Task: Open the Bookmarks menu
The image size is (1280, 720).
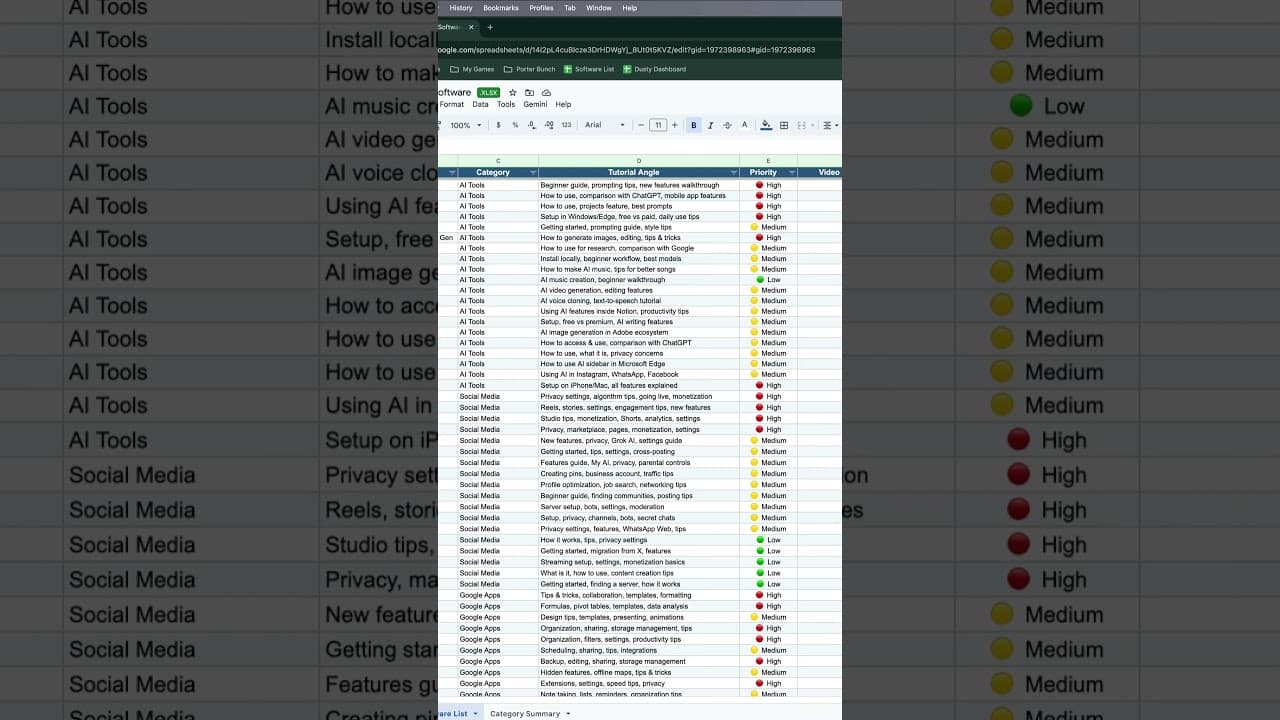Action: [501, 8]
